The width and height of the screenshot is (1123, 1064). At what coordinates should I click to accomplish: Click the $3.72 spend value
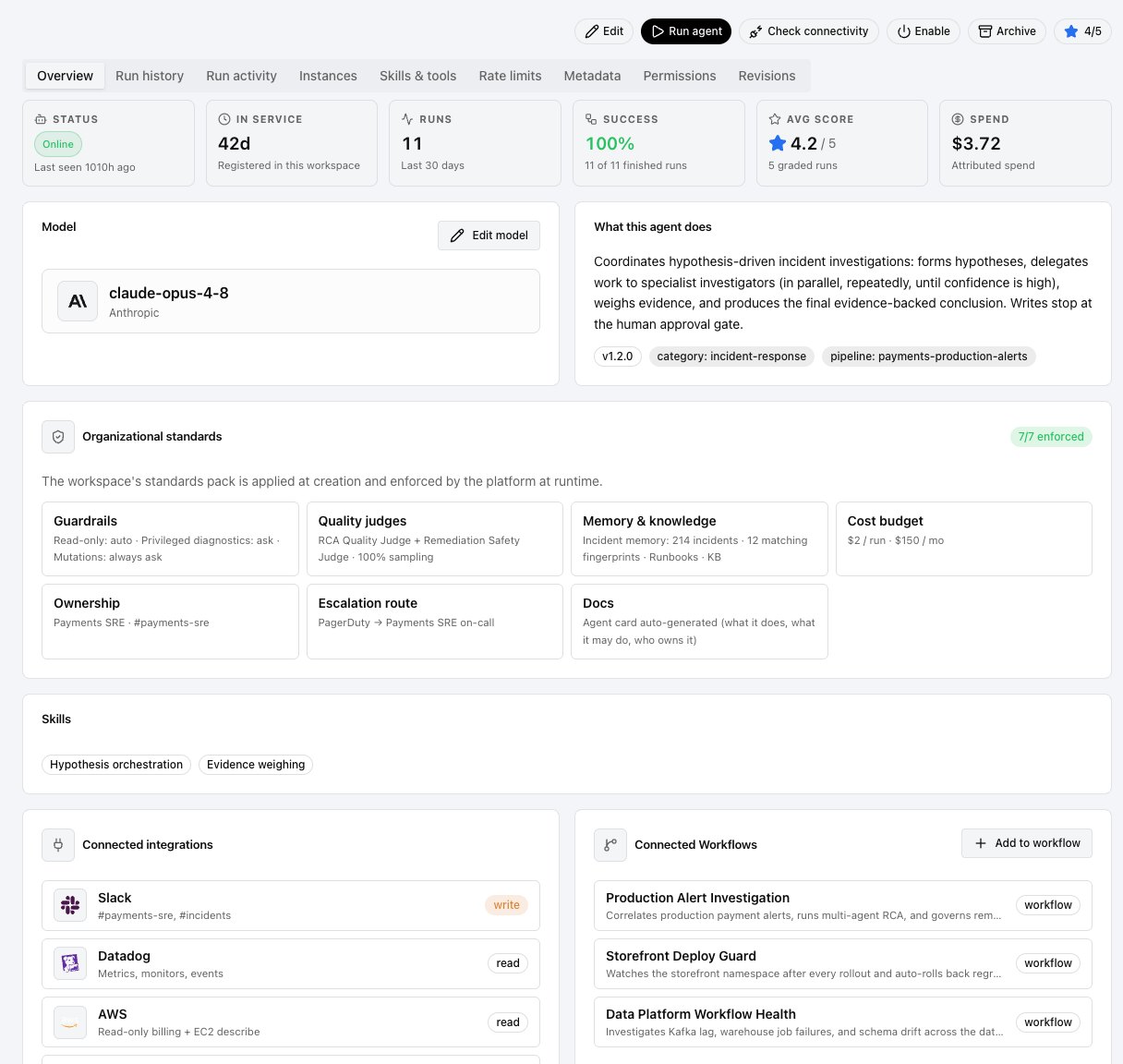pyautogui.click(x=976, y=144)
